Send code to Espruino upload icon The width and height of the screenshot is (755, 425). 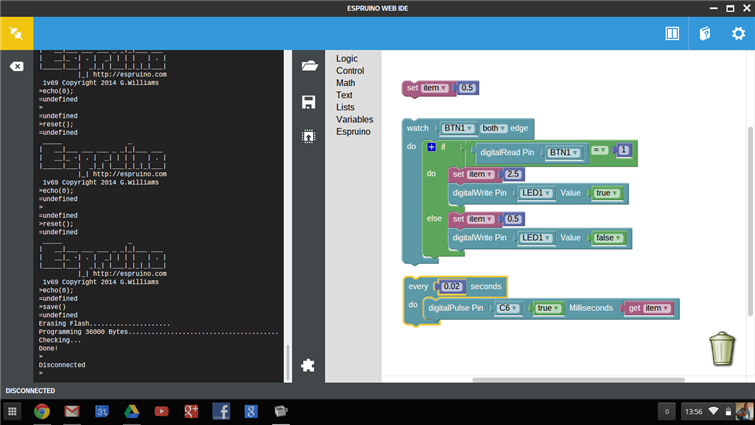(309, 137)
